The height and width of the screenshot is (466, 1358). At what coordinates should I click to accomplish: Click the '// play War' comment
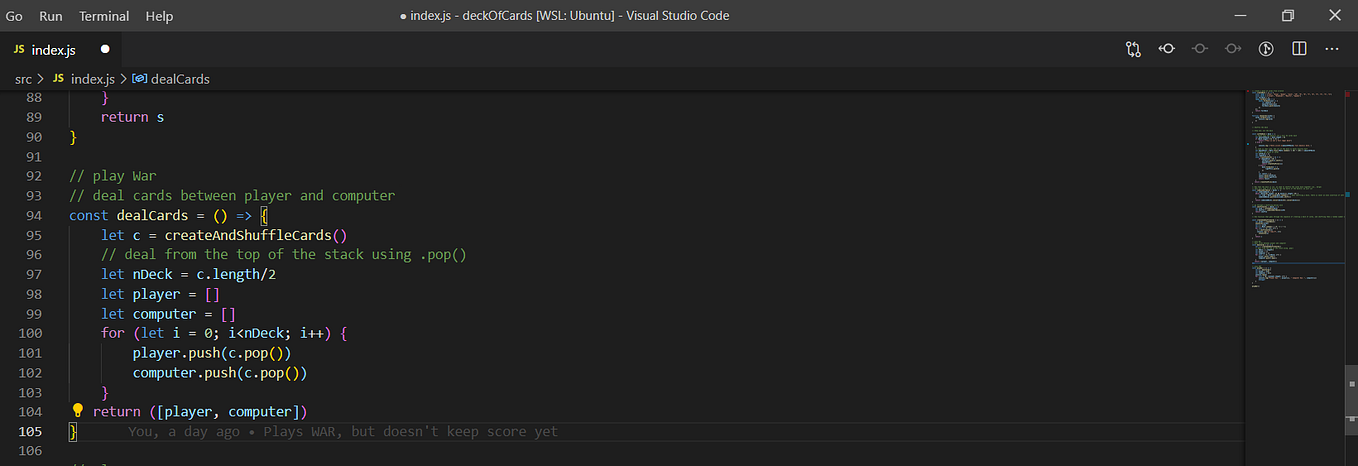click(x=113, y=176)
